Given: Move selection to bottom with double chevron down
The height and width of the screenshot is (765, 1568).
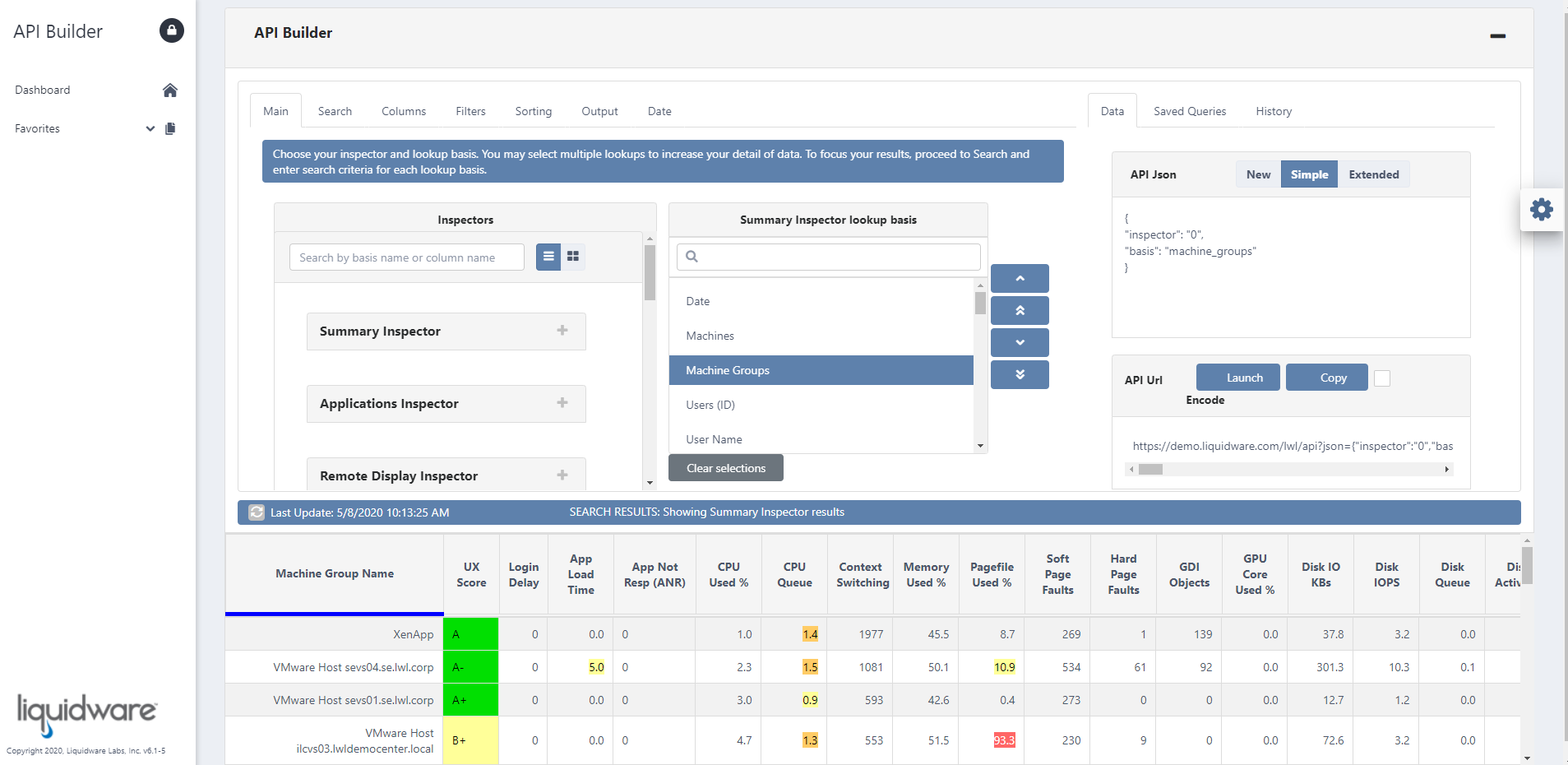Looking at the screenshot, I should [x=1020, y=374].
